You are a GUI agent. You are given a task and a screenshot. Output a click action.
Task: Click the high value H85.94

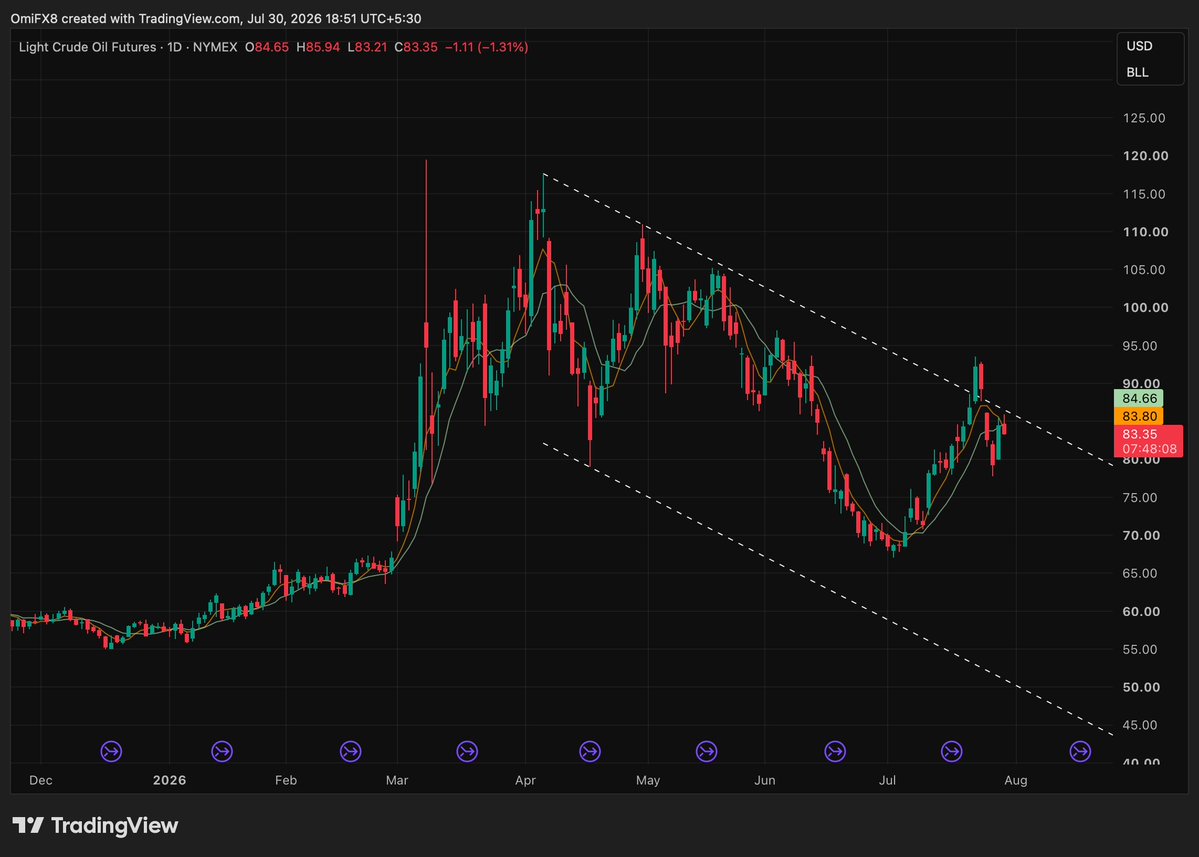point(318,47)
